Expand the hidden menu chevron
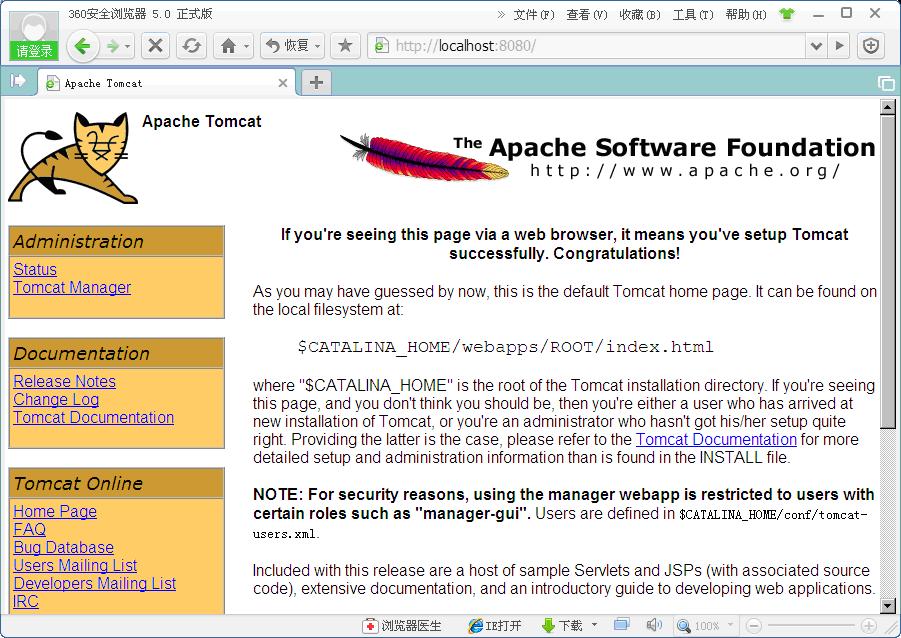The image size is (901, 638). point(501,15)
